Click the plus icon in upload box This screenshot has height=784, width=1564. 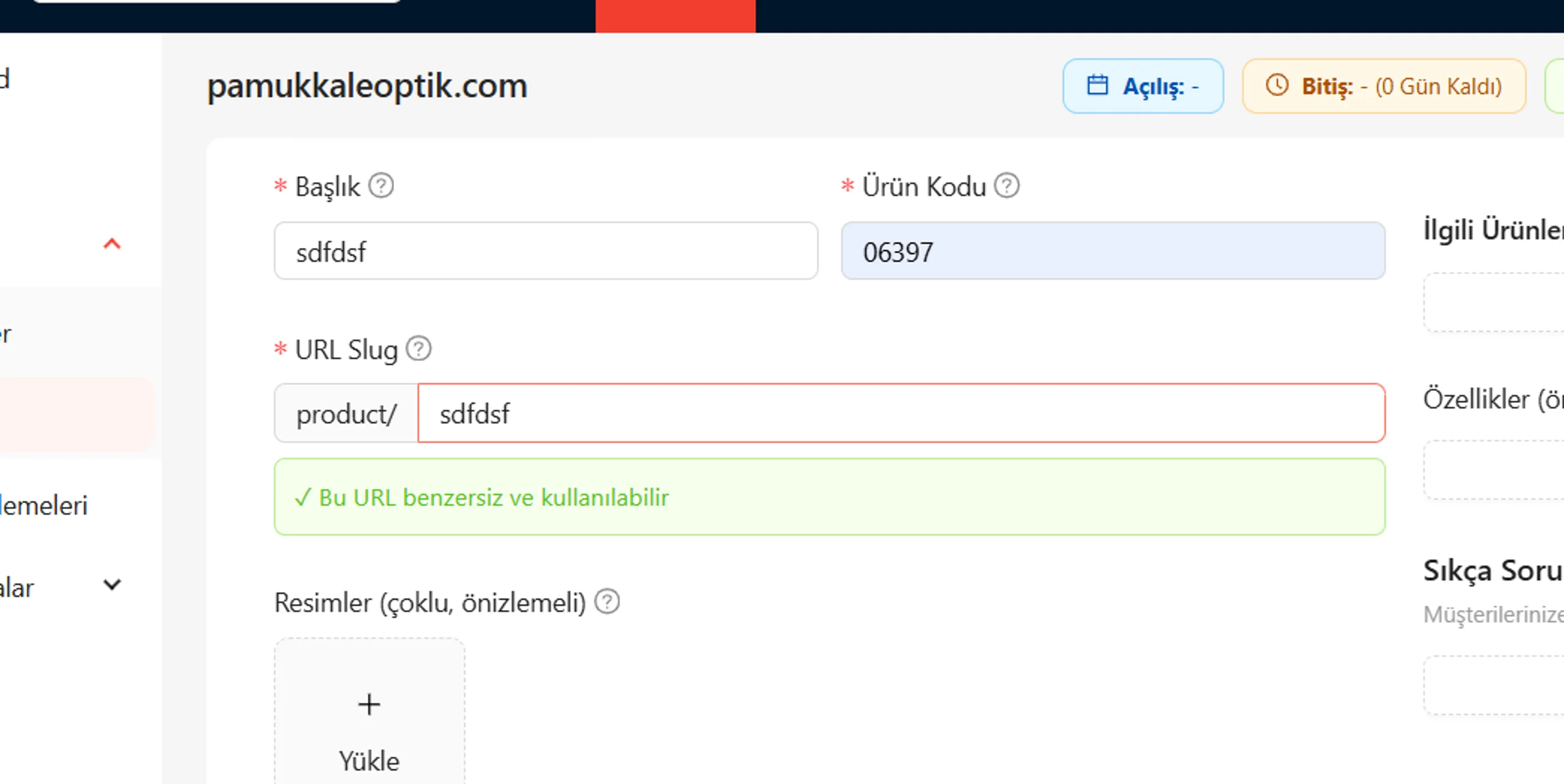click(369, 705)
